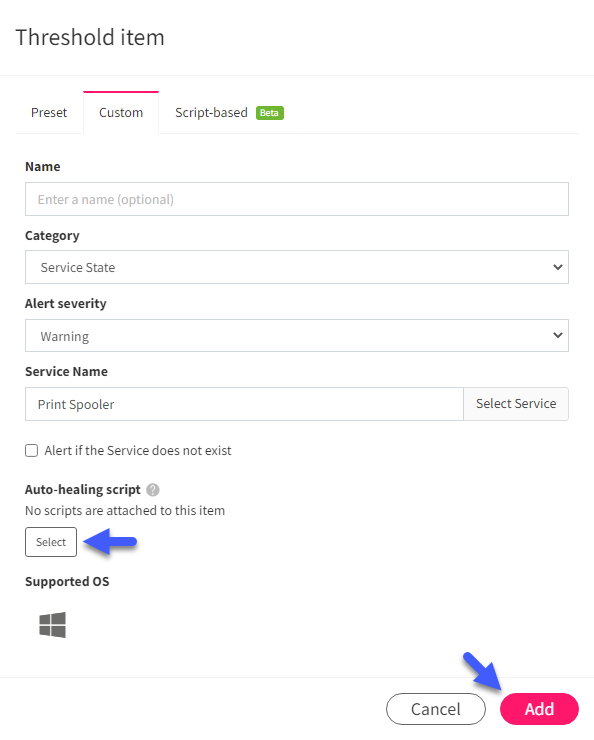Viewport: 594px width, 740px height.
Task: Switch to the Preset tab
Action: (x=49, y=113)
